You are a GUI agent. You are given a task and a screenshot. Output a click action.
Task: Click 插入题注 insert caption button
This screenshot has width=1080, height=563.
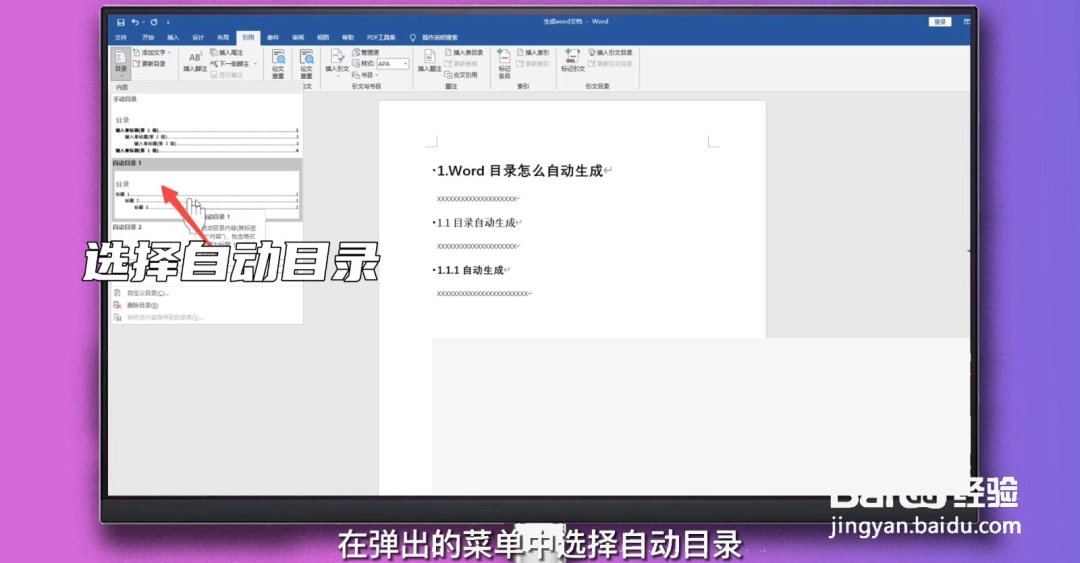[x=429, y=61]
